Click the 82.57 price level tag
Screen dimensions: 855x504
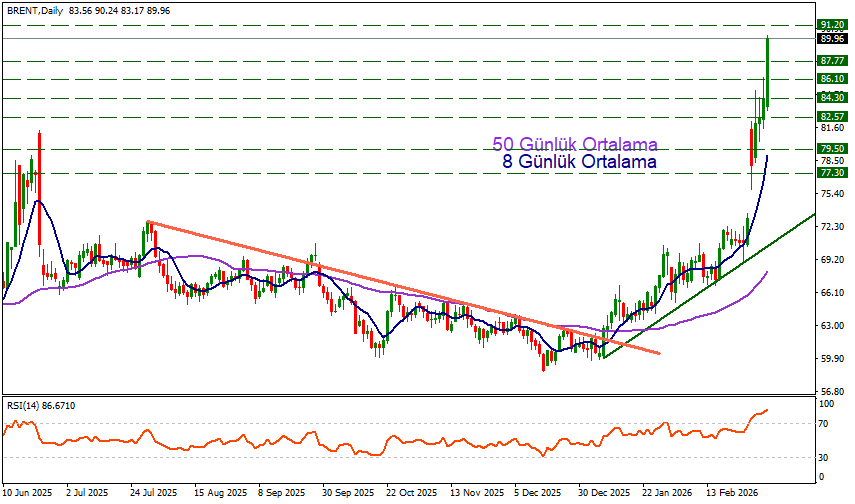(x=832, y=116)
